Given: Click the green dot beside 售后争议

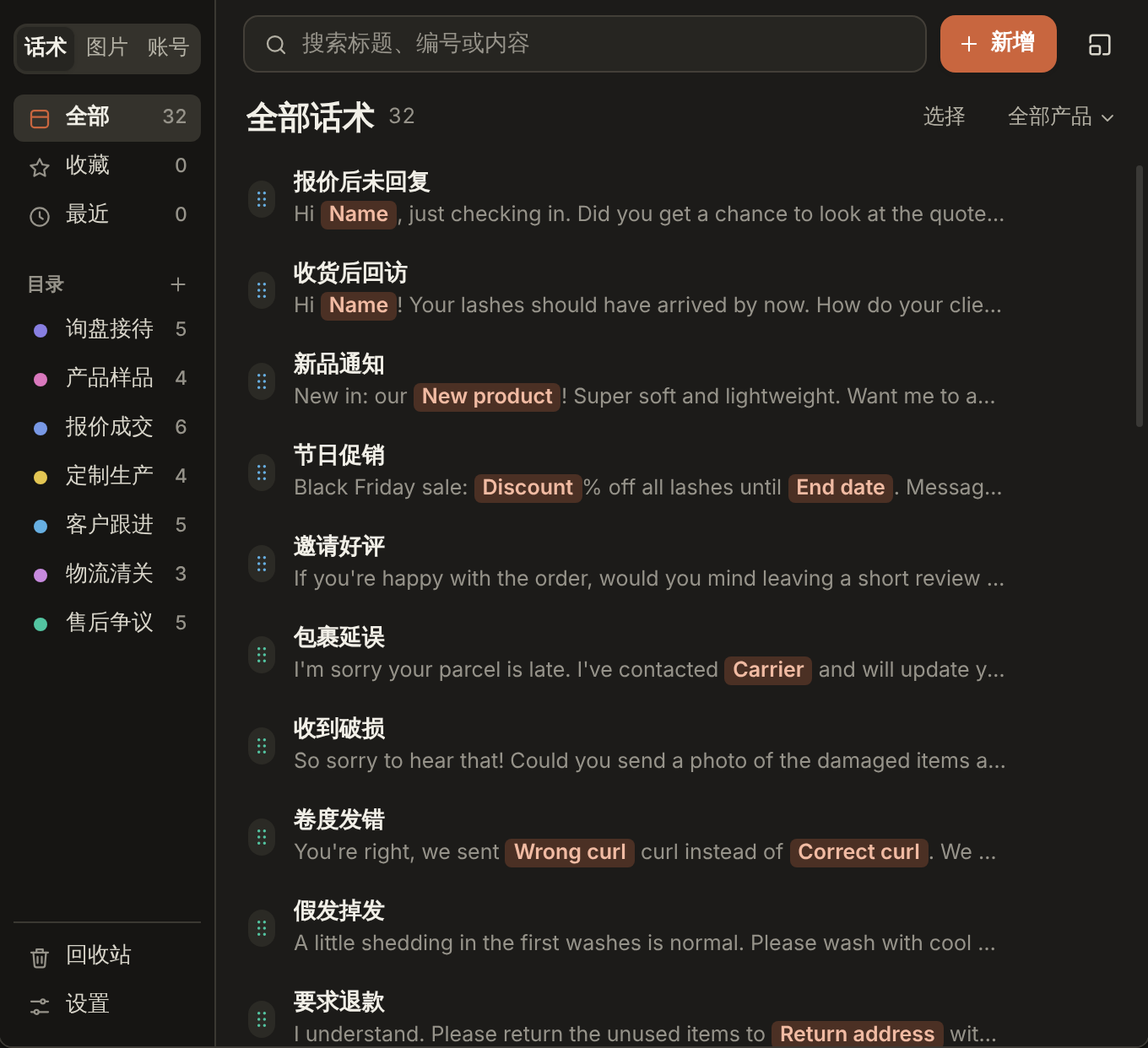Looking at the screenshot, I should coord(40,624).
